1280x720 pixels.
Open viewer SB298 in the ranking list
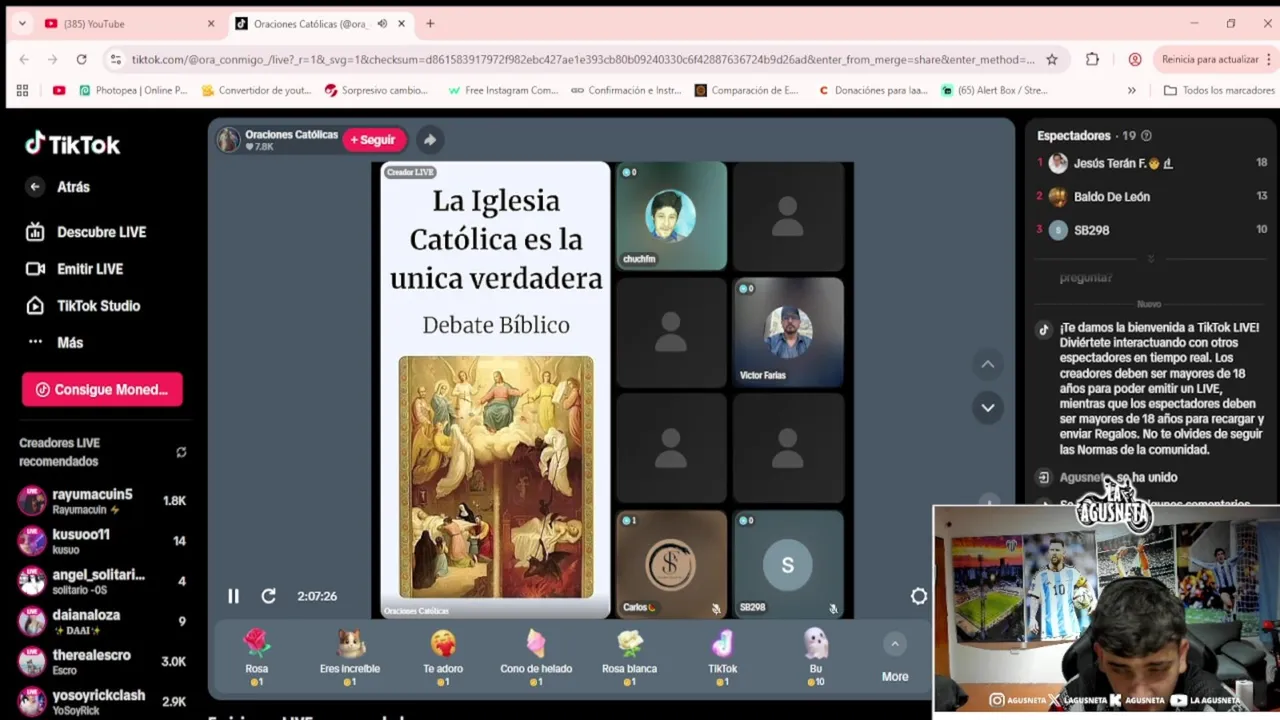[1150, 230]
